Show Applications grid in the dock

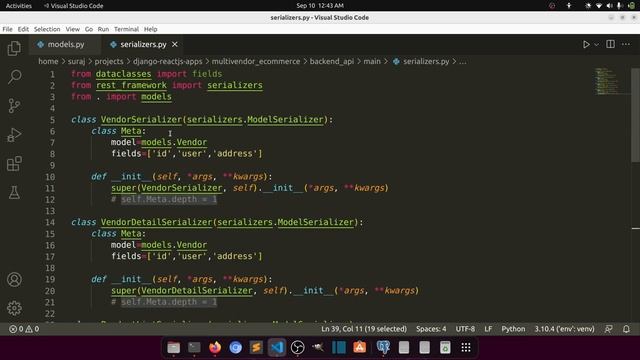click(x=466, y=347)
